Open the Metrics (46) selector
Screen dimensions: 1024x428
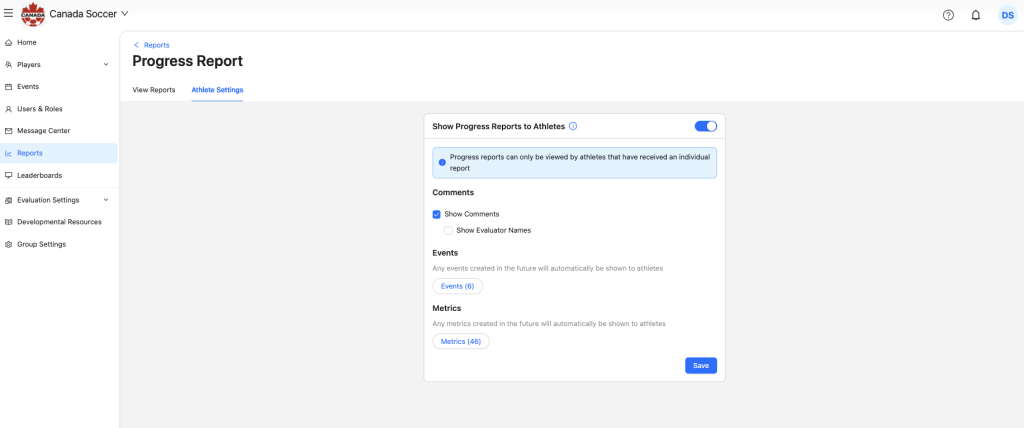point(460,342)
